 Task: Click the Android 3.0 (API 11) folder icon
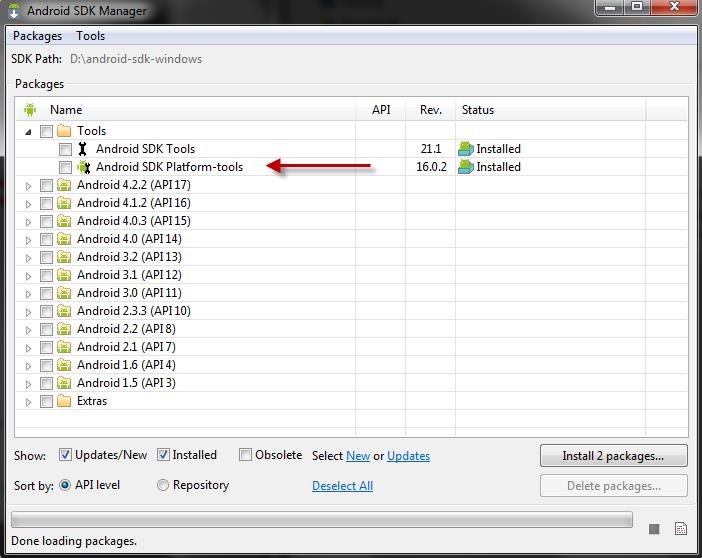[64, 293]
